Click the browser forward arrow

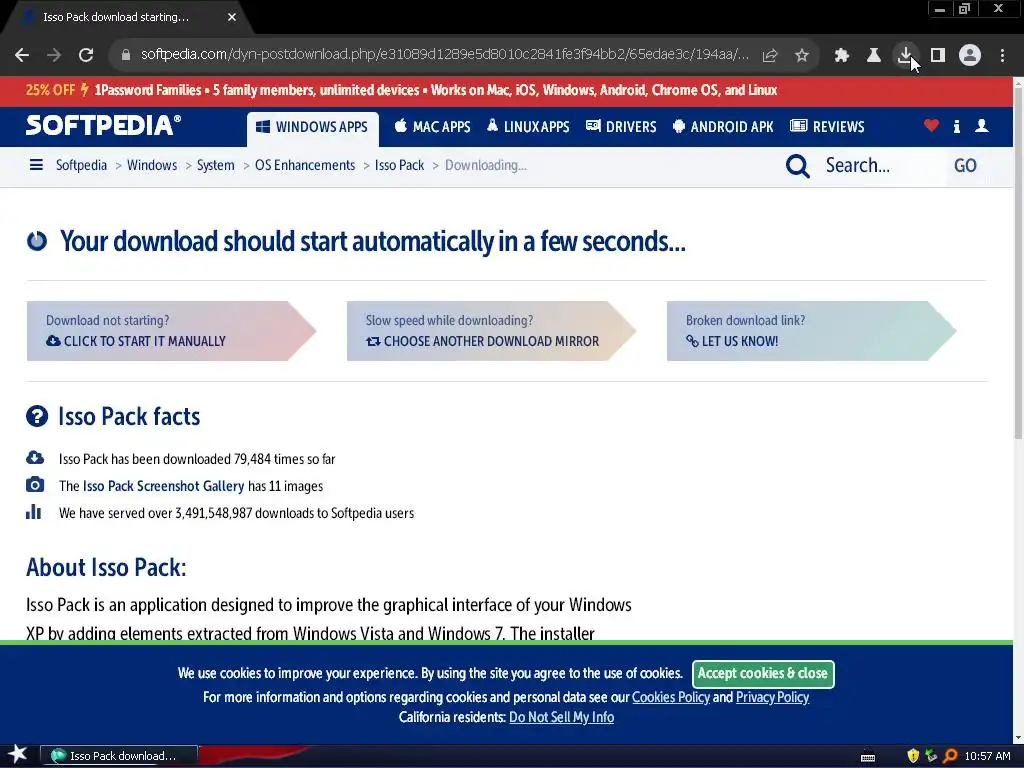tap(54, 55)
